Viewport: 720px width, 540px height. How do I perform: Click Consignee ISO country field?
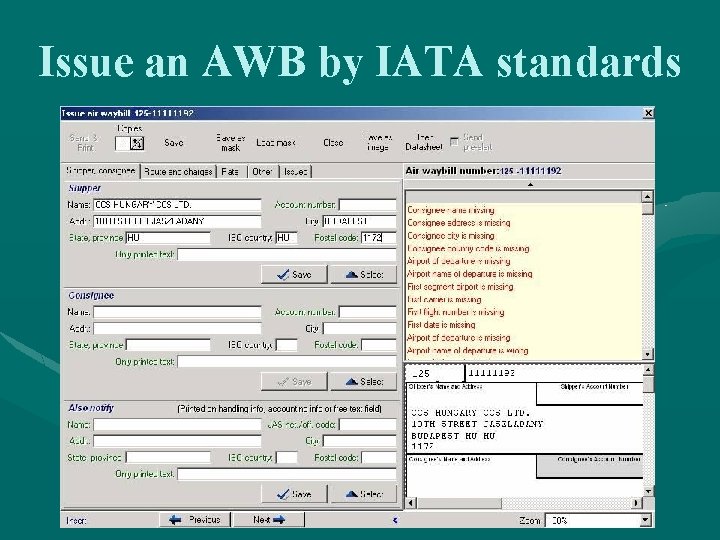coord(287,345)
